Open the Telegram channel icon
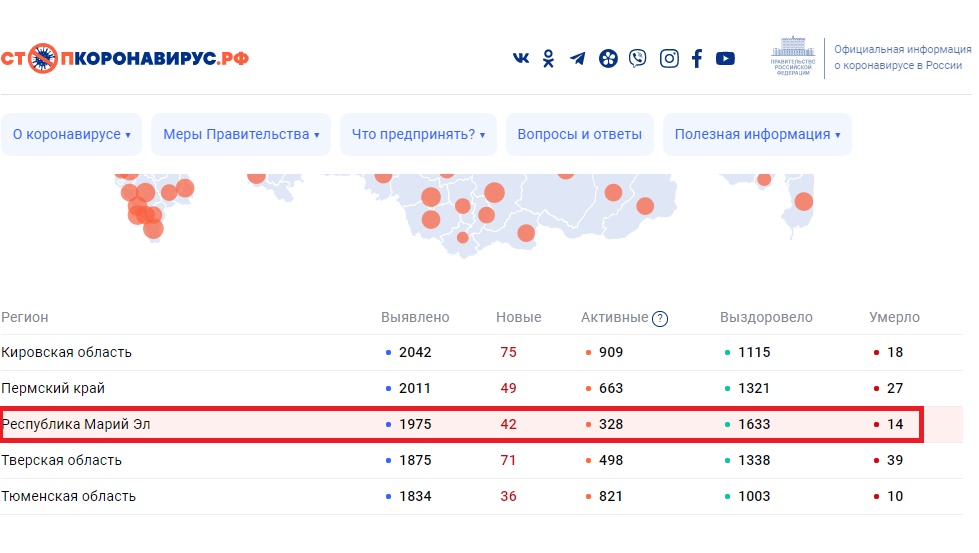 tap(578, 59)
